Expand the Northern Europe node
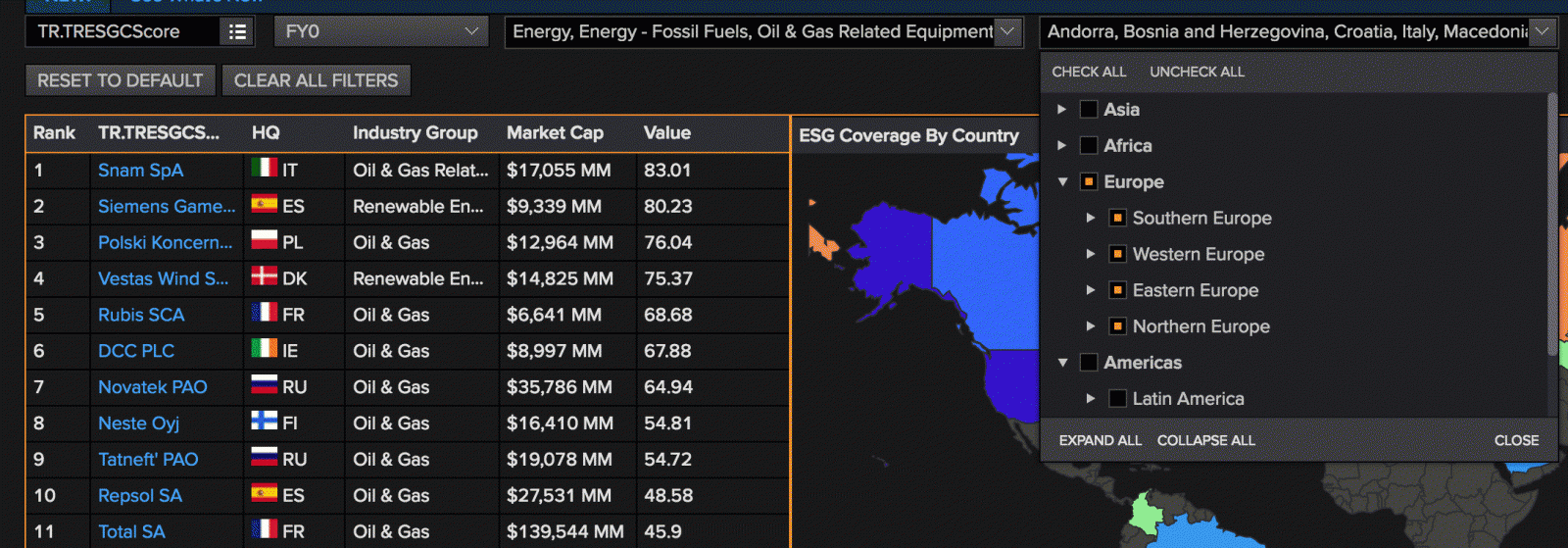 (1091, 326)
